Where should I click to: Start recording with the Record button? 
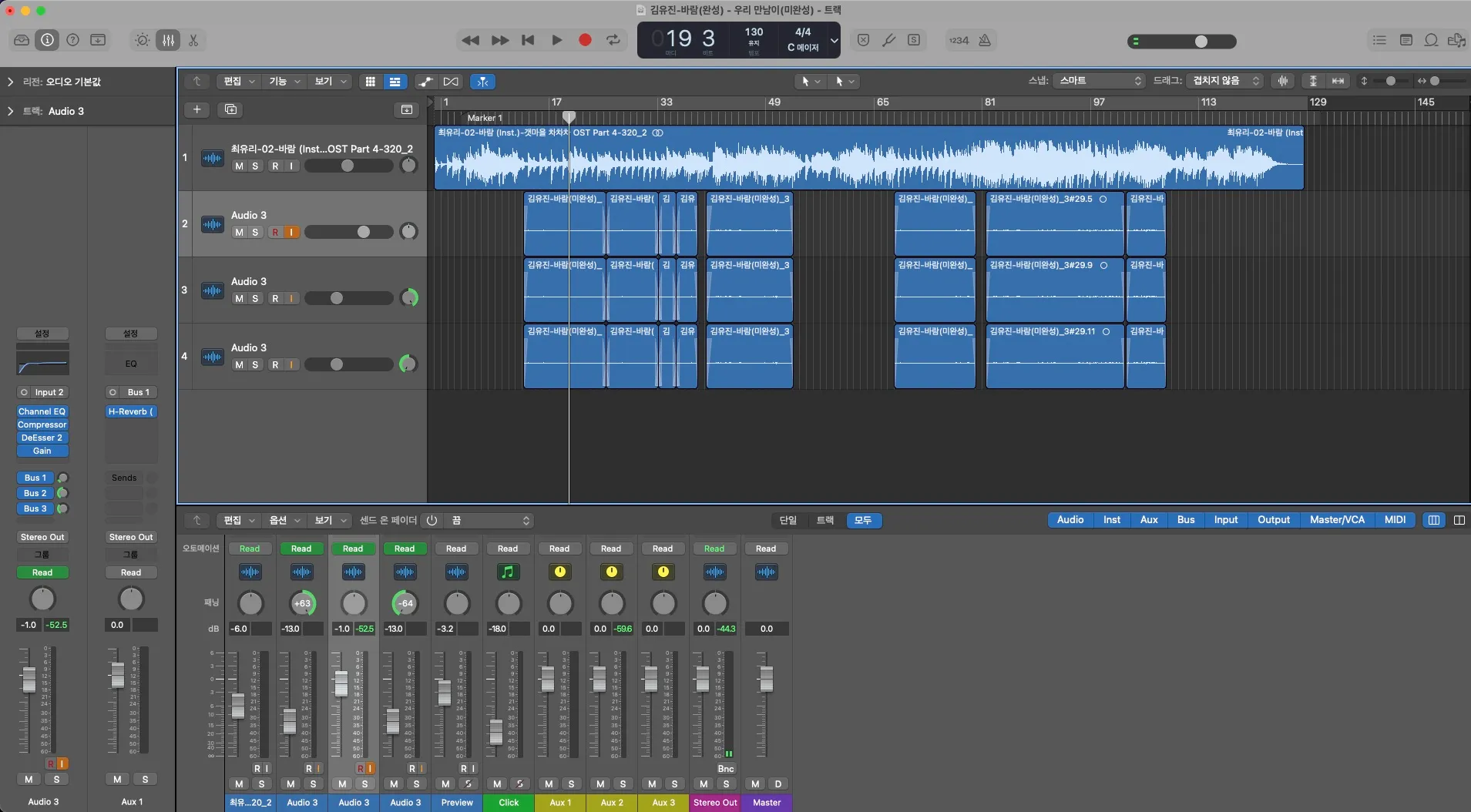(585, 40)
